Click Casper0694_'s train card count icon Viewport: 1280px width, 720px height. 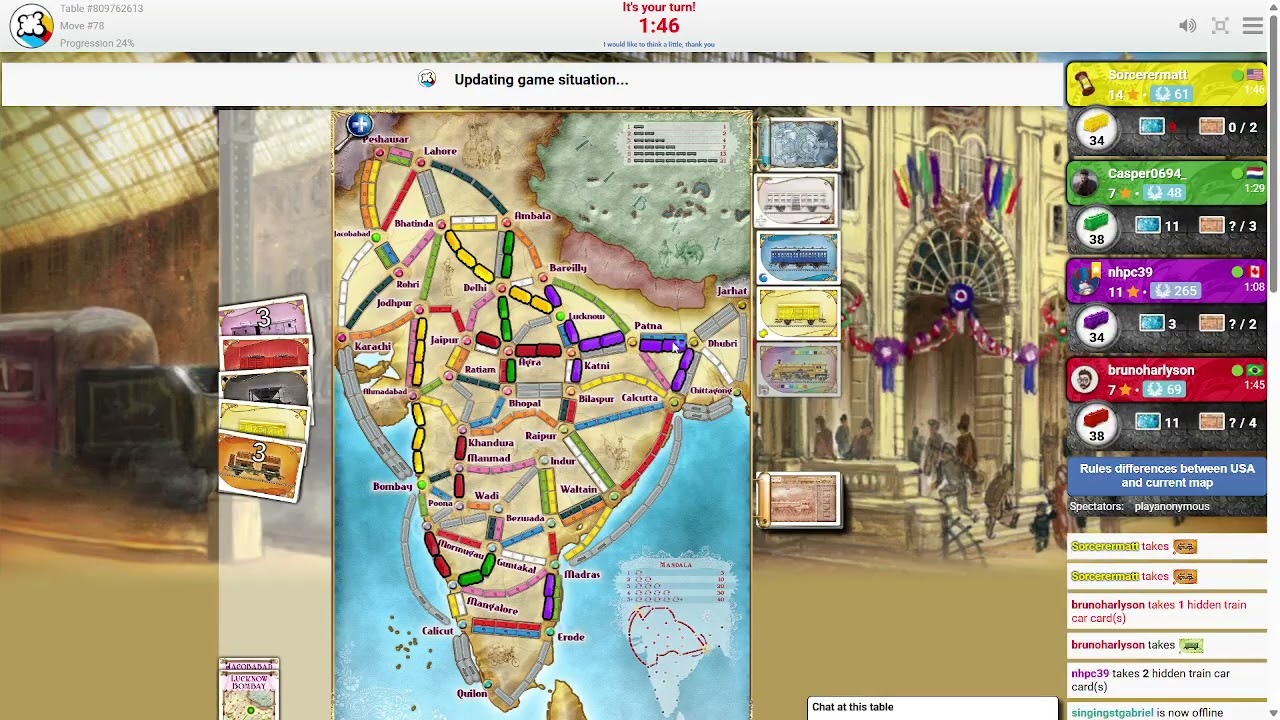tap(1147, 226)
